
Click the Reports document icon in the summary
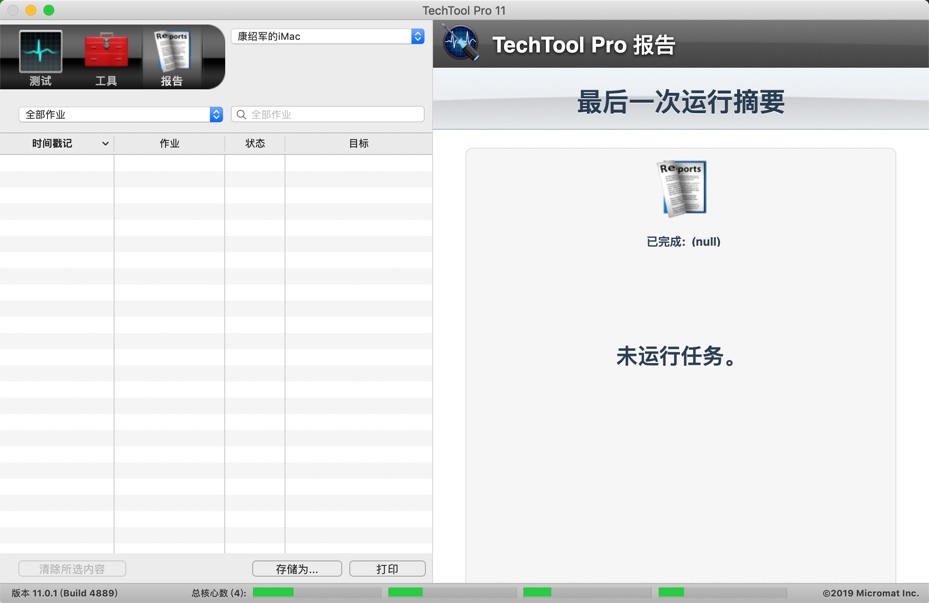(x=683, y=188)
